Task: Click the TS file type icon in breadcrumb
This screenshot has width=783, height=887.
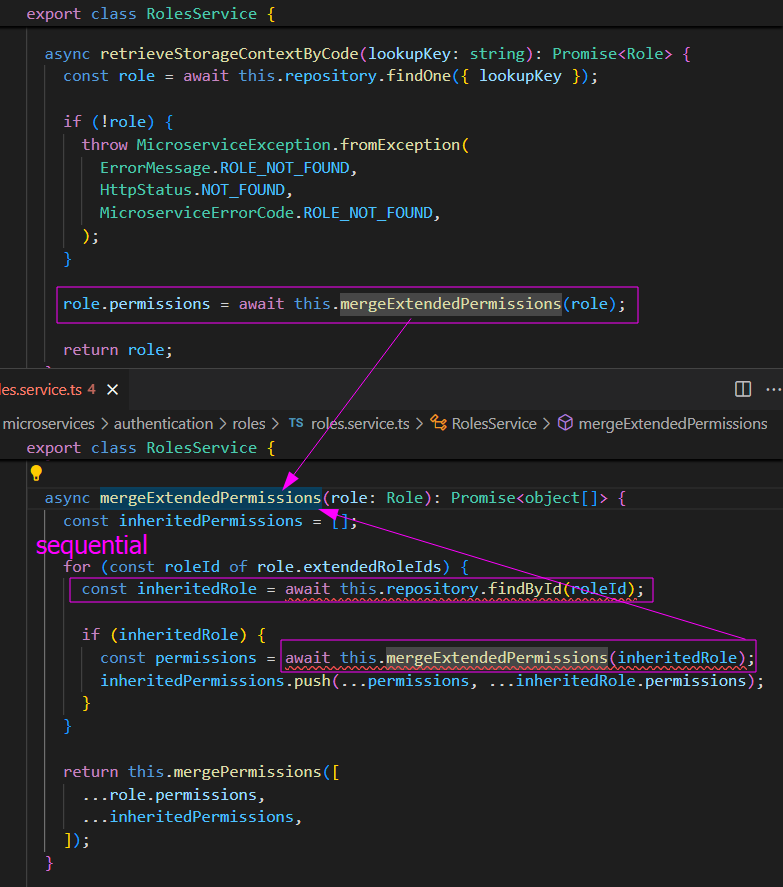Action: tap(296, 423)
